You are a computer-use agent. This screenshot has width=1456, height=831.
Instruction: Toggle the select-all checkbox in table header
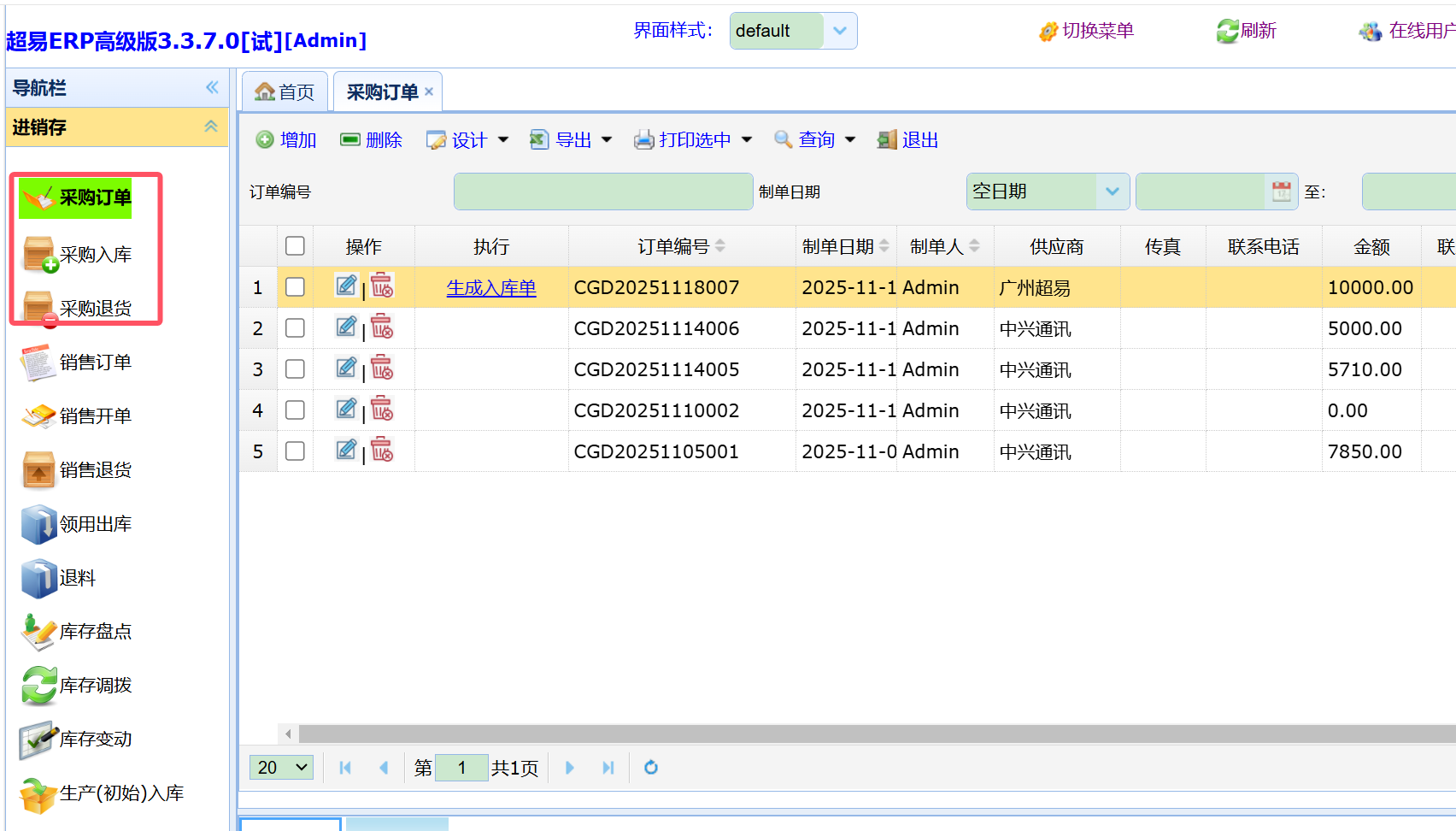click(295, 246)
